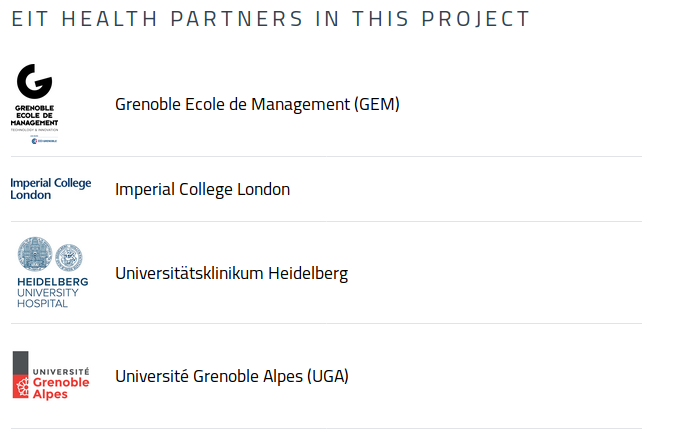Image resolution: width=675 pixels, height=431 pixels.
Task: Open the Universitätsklinikum Heidelberg partner link
Action: [x=231, y=273]
